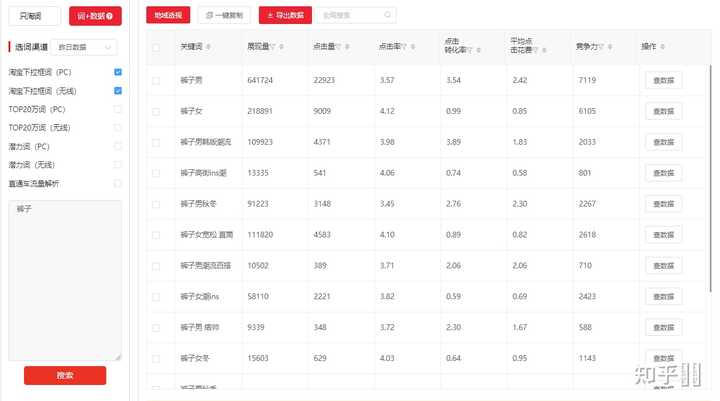
Task: Uncheck 淘宝下拉框词 (PC) checkbox
Action: 118,72
